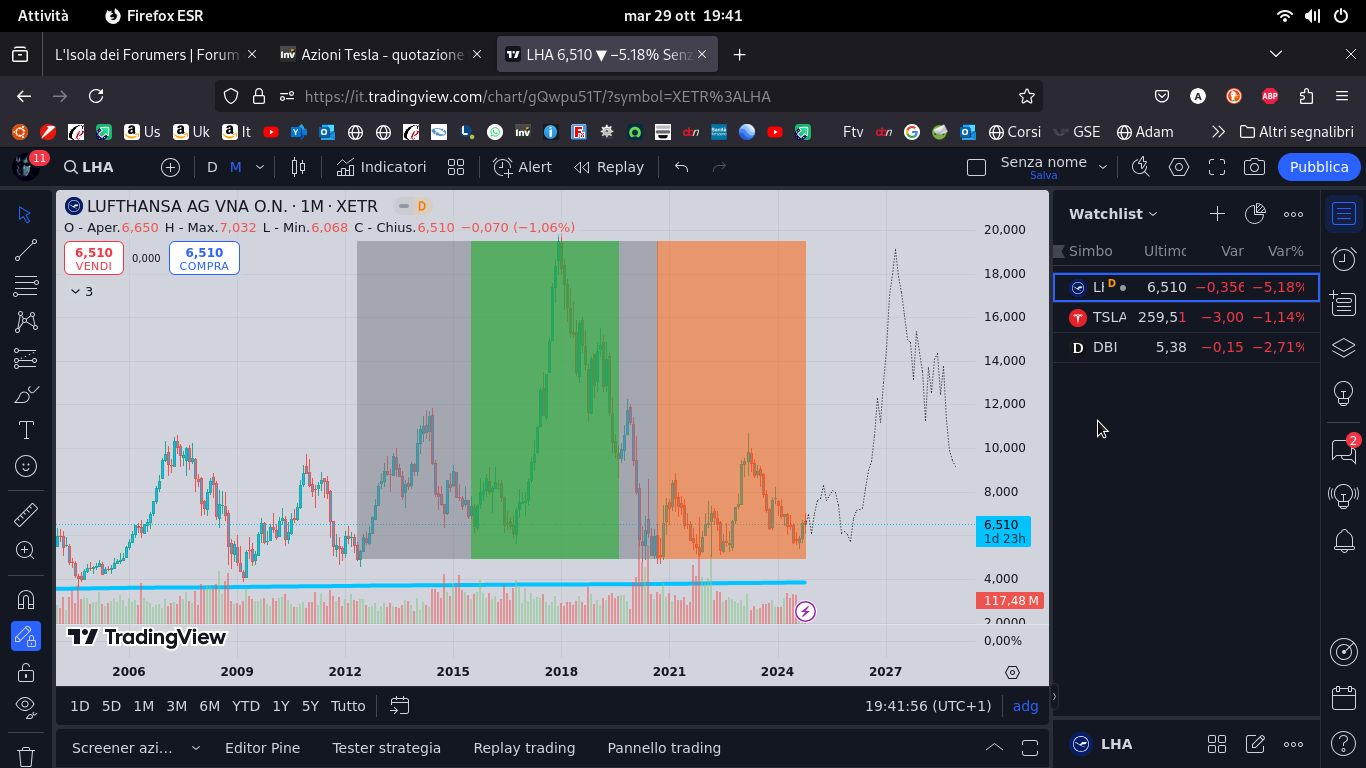Select Tutto time range
Viewport: 1366px width, 768px height.
point(348,706)
